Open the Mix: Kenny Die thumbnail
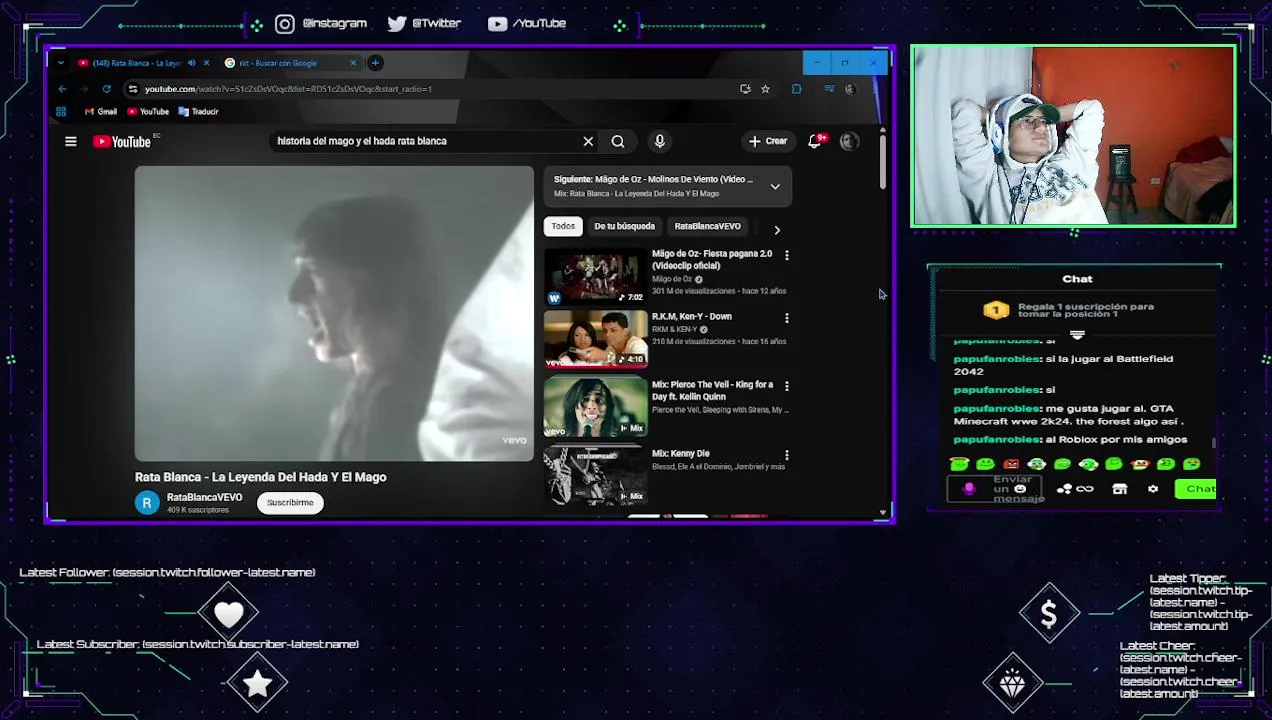The width and height of the screenshot is (1272, 720). [x=595, y=475]
